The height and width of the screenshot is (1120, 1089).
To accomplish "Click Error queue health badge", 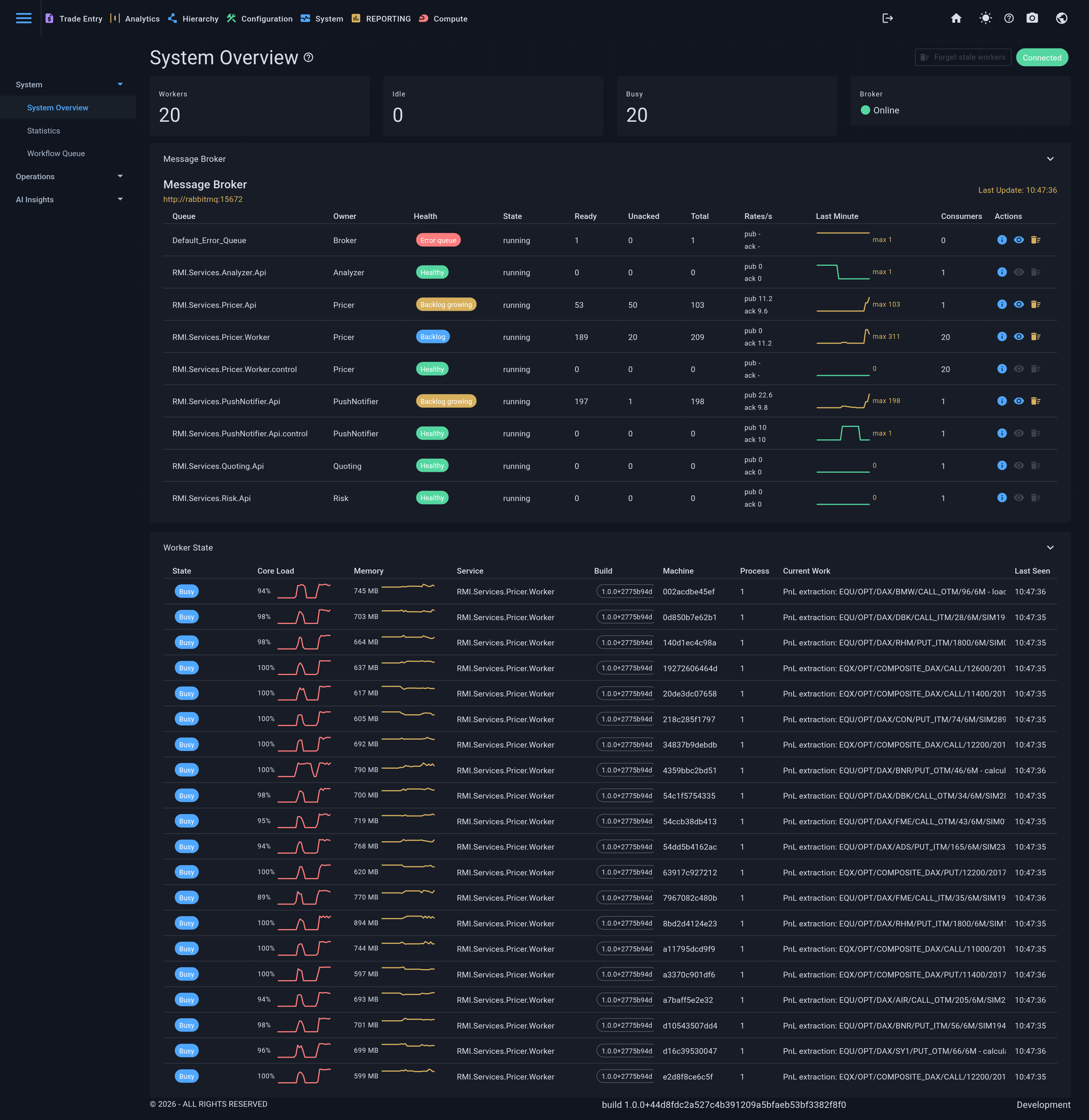I will (438, 240).
